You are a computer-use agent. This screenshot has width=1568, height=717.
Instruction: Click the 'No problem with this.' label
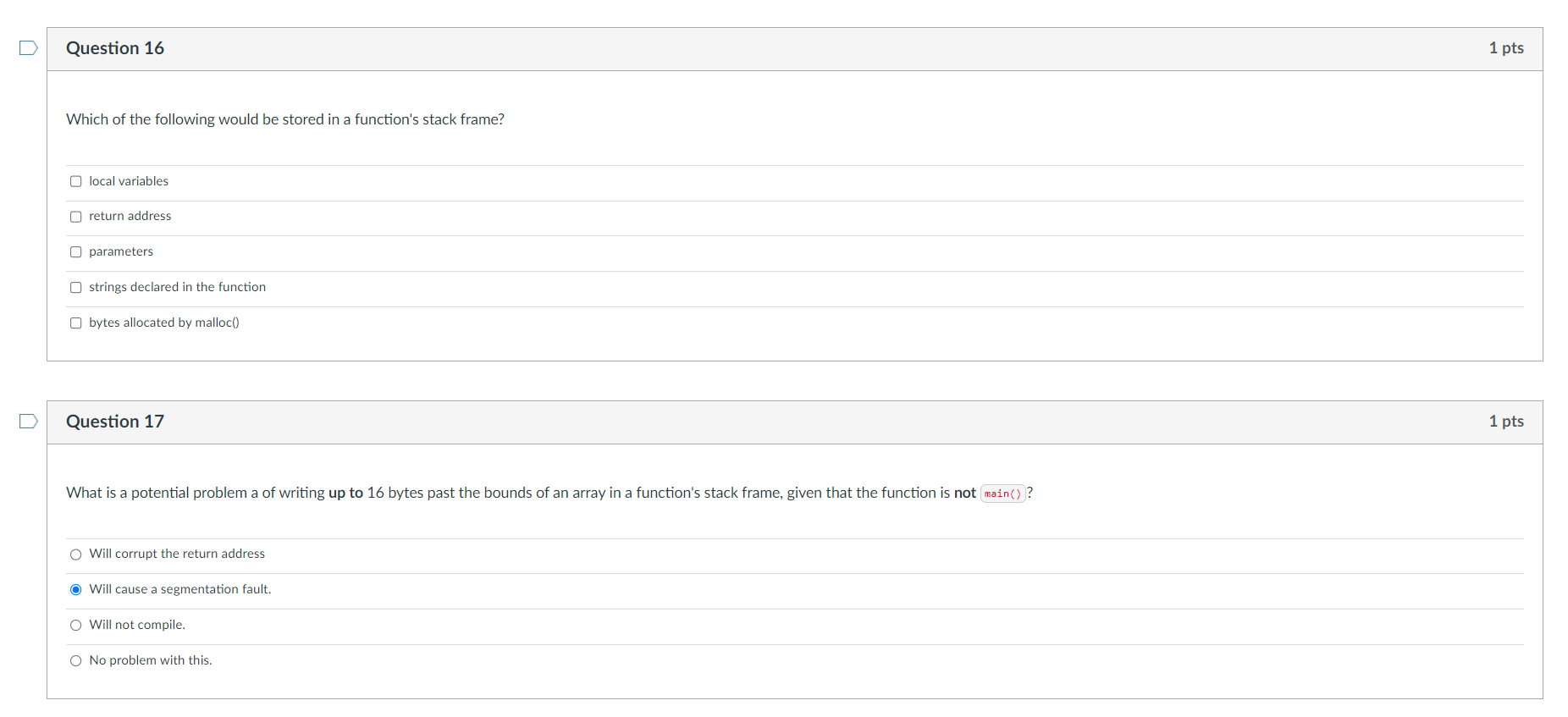tap(151, 660)
